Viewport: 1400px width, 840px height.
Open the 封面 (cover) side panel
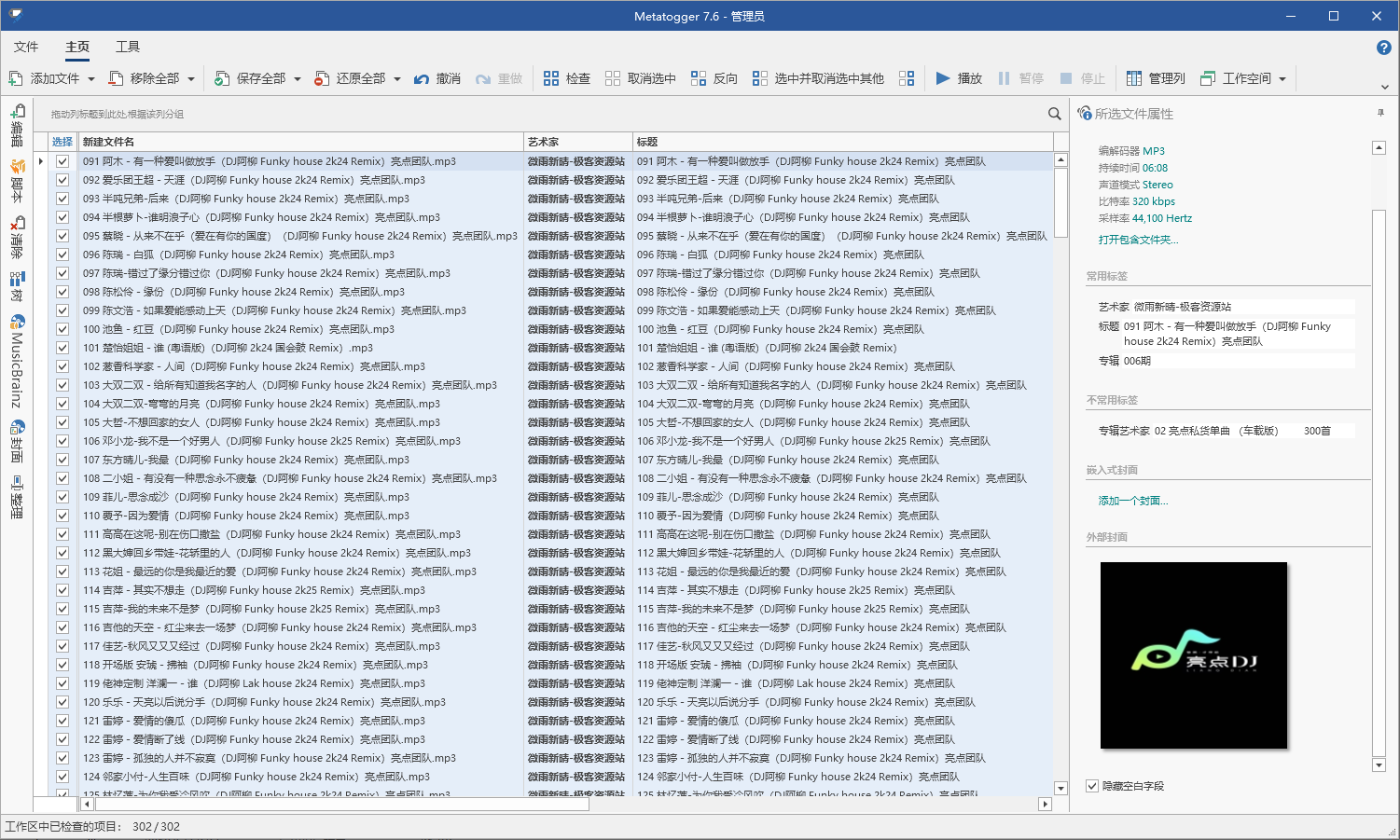click(17, 441)
